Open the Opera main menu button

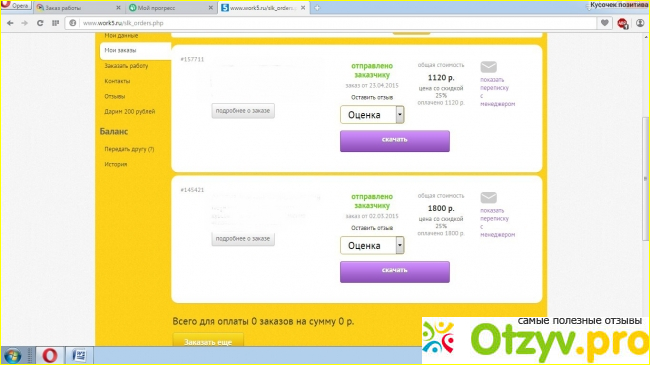[16, 6]
